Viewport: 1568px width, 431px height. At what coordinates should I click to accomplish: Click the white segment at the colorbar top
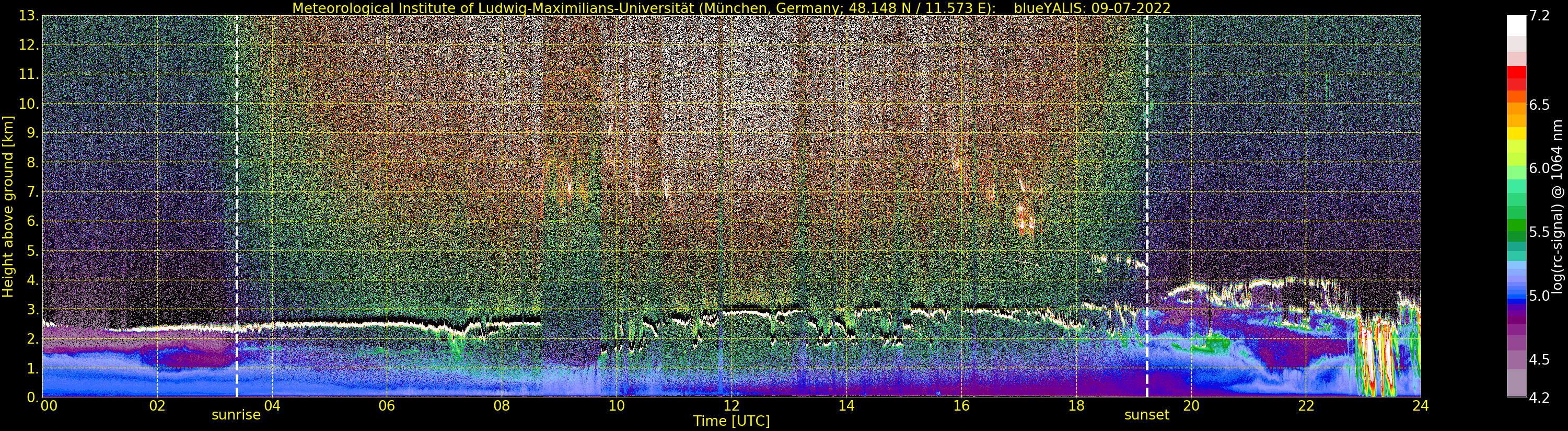click(1516, 26)
